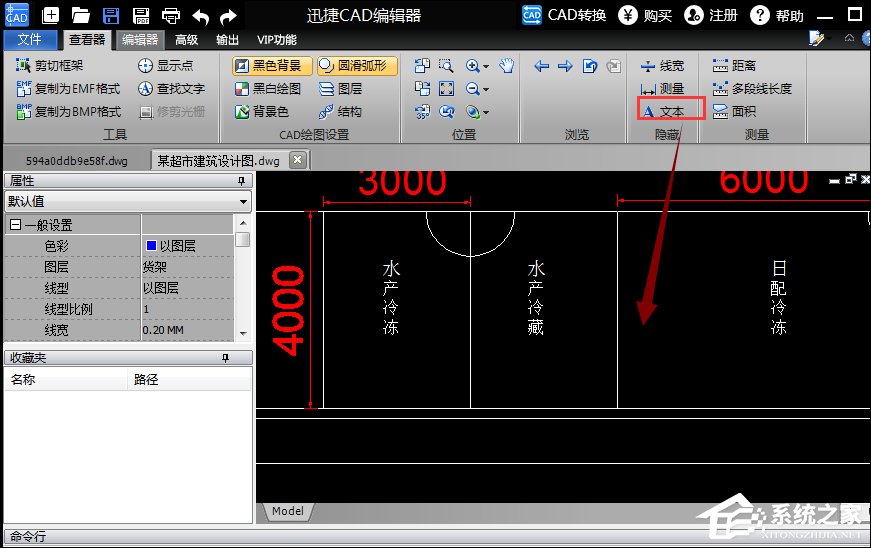The height and width of the screenshot is (548, 871).
Task: Open the 结构 structure panel
Action: click(x=340, y=112)
